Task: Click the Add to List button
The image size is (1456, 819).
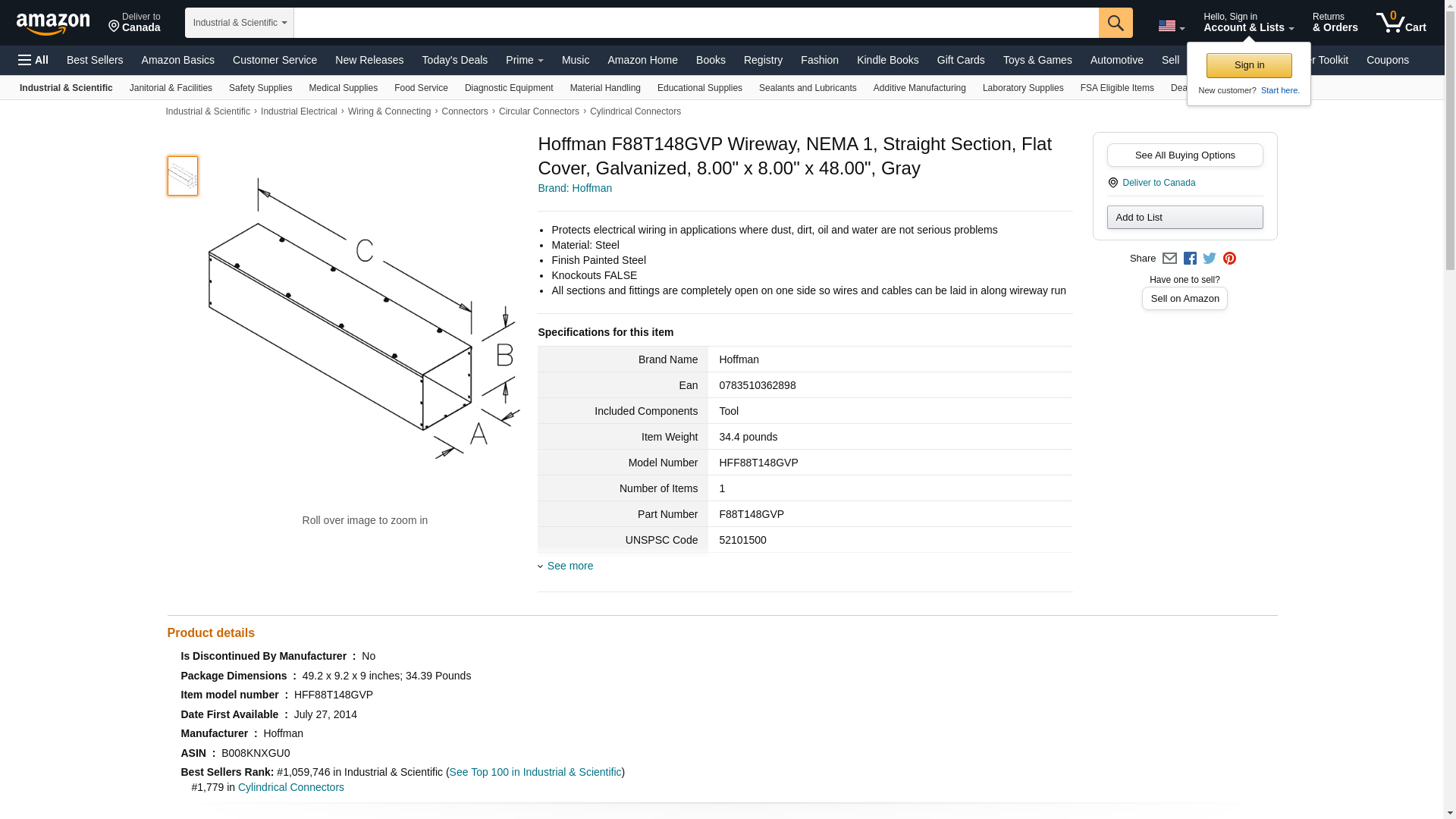Action: [x=1185, y=218]
